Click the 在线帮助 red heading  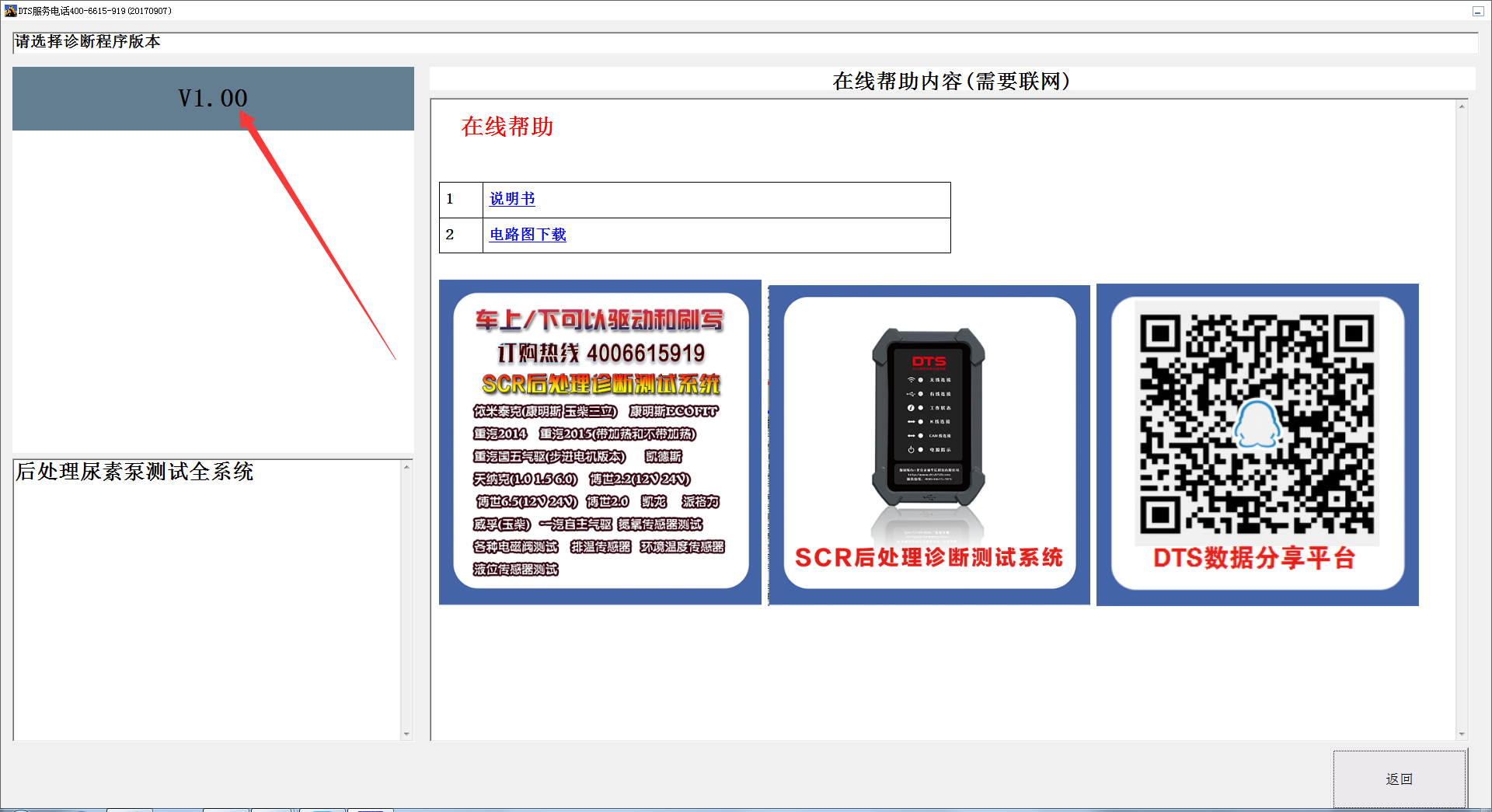[507, 127]
